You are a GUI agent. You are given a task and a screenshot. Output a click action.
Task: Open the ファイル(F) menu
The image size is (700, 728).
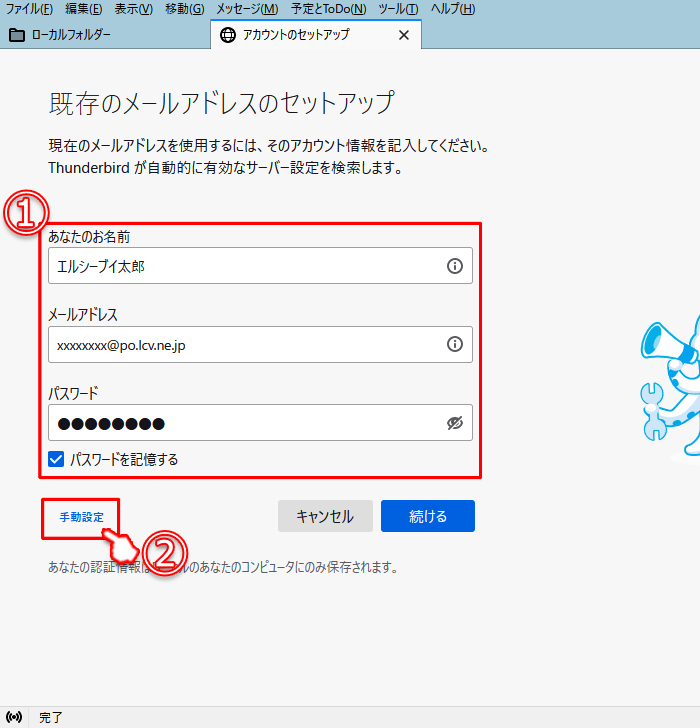click(30, 9)
